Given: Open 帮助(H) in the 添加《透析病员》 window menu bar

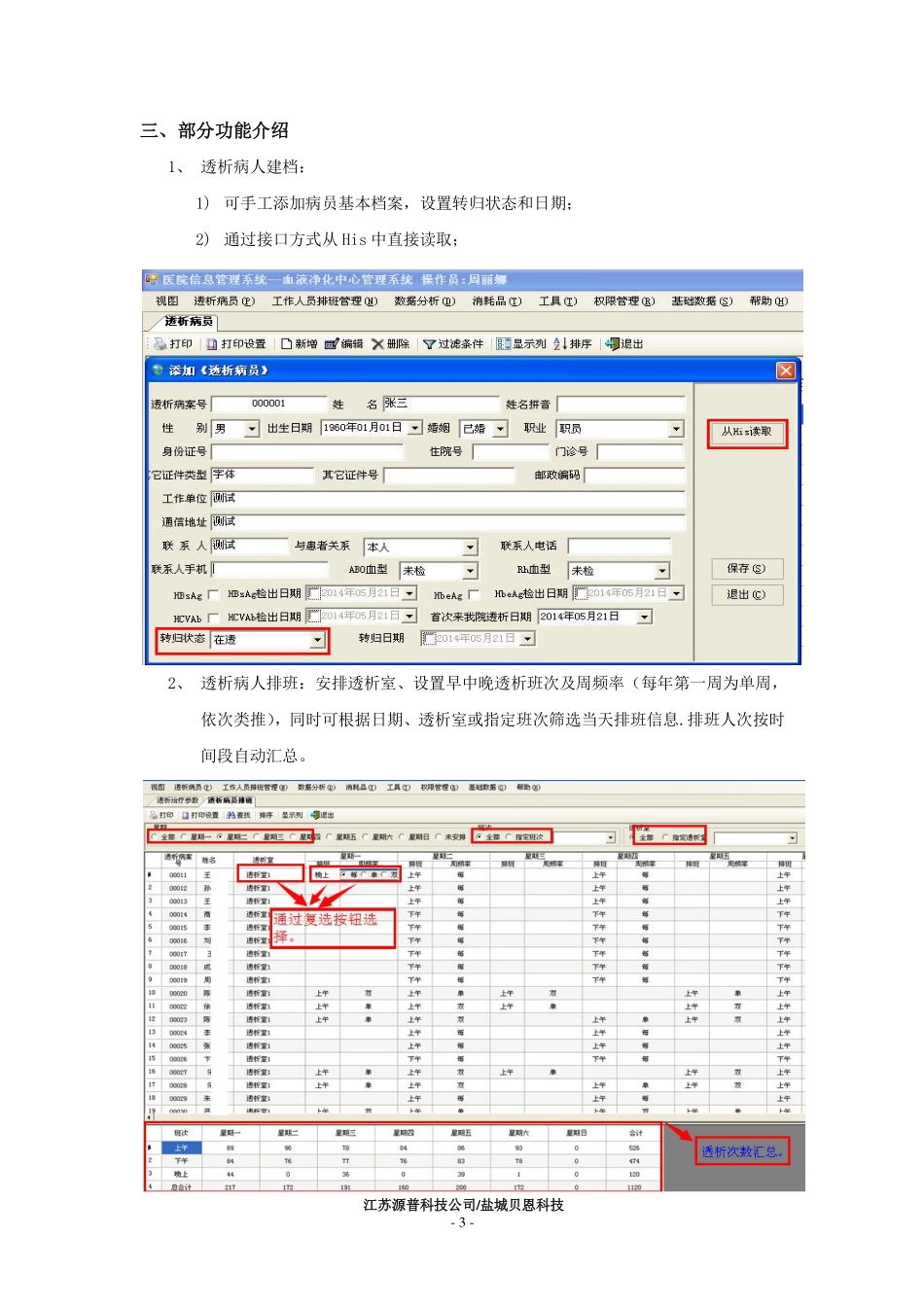Looking at the screenshot, I should (768, 301).
